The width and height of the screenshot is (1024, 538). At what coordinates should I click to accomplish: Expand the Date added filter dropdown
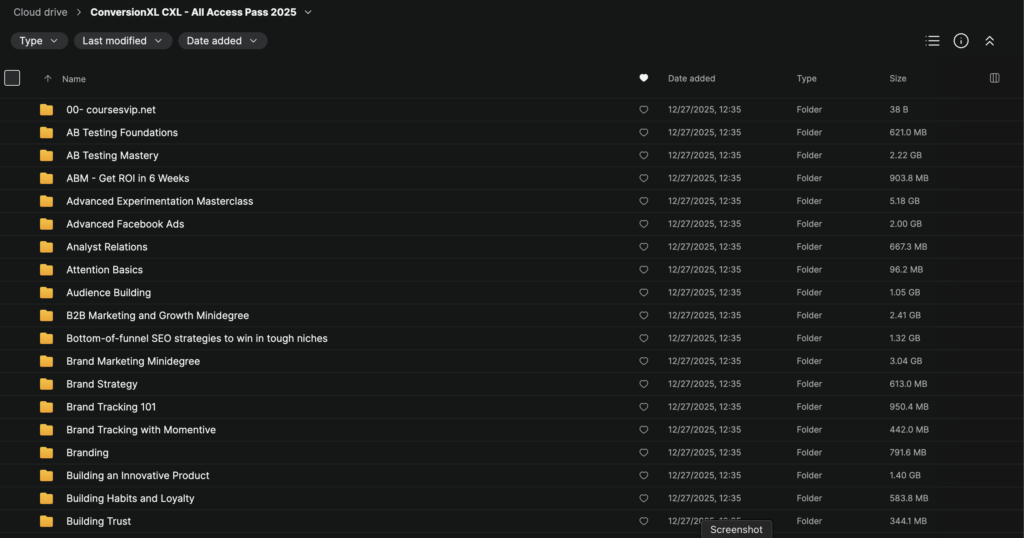222,41
